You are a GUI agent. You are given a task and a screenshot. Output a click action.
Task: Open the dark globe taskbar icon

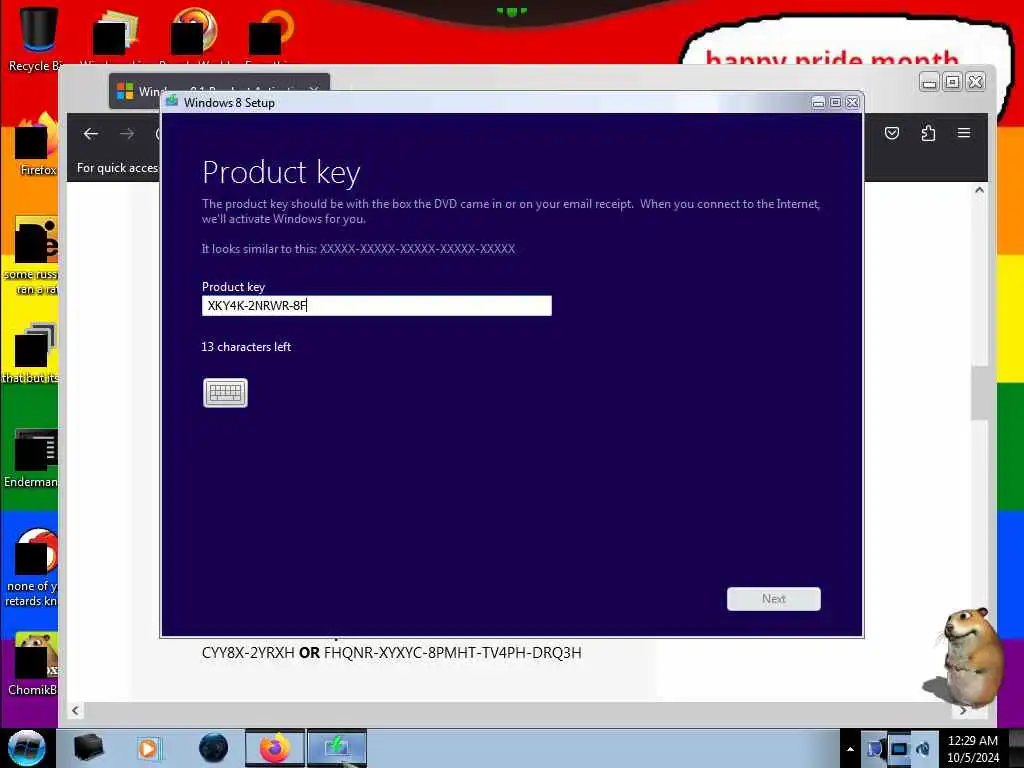tap(213, 748)
